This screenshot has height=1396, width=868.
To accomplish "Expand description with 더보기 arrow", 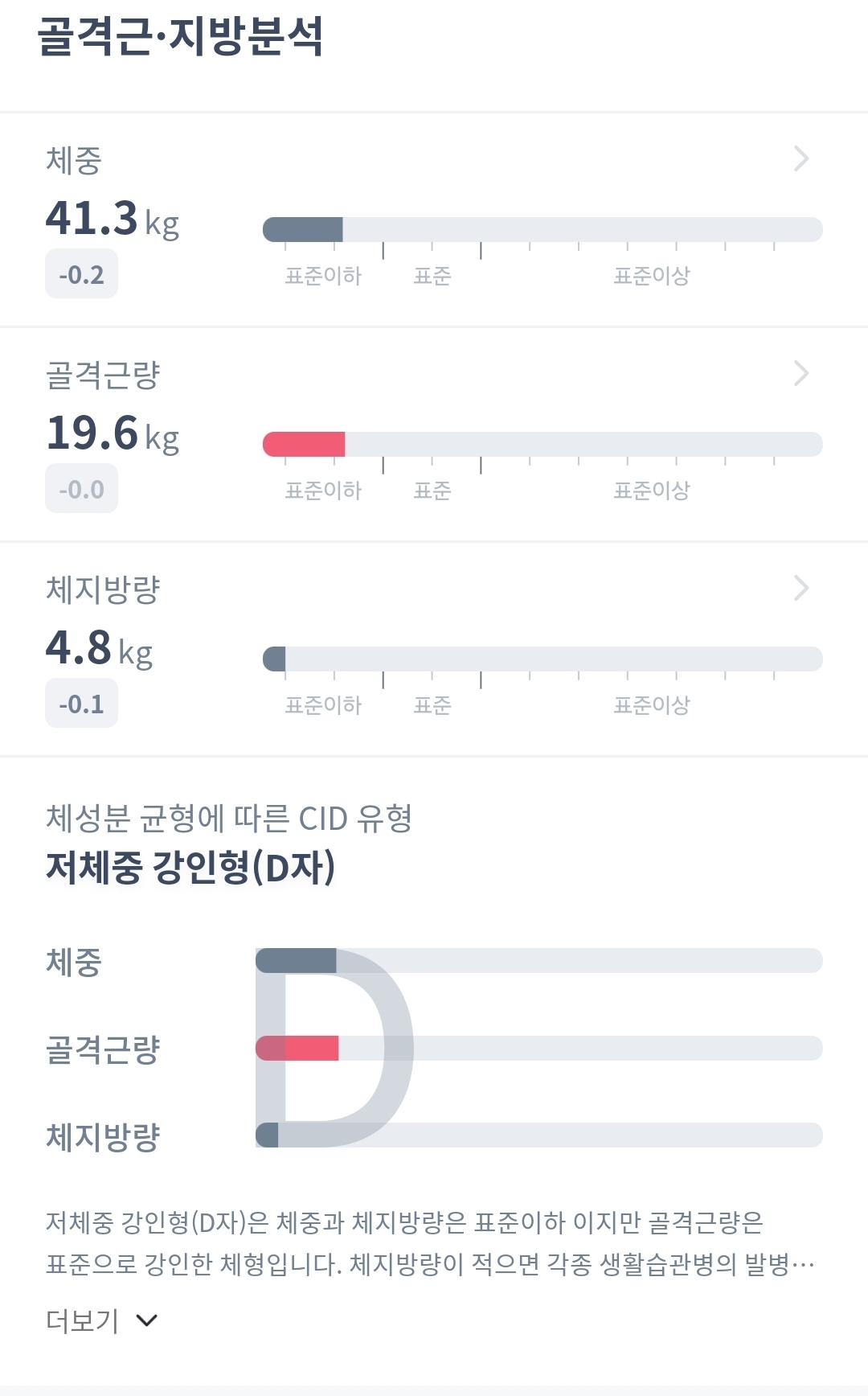I will pyautogui.click(x=147, y=1320).
